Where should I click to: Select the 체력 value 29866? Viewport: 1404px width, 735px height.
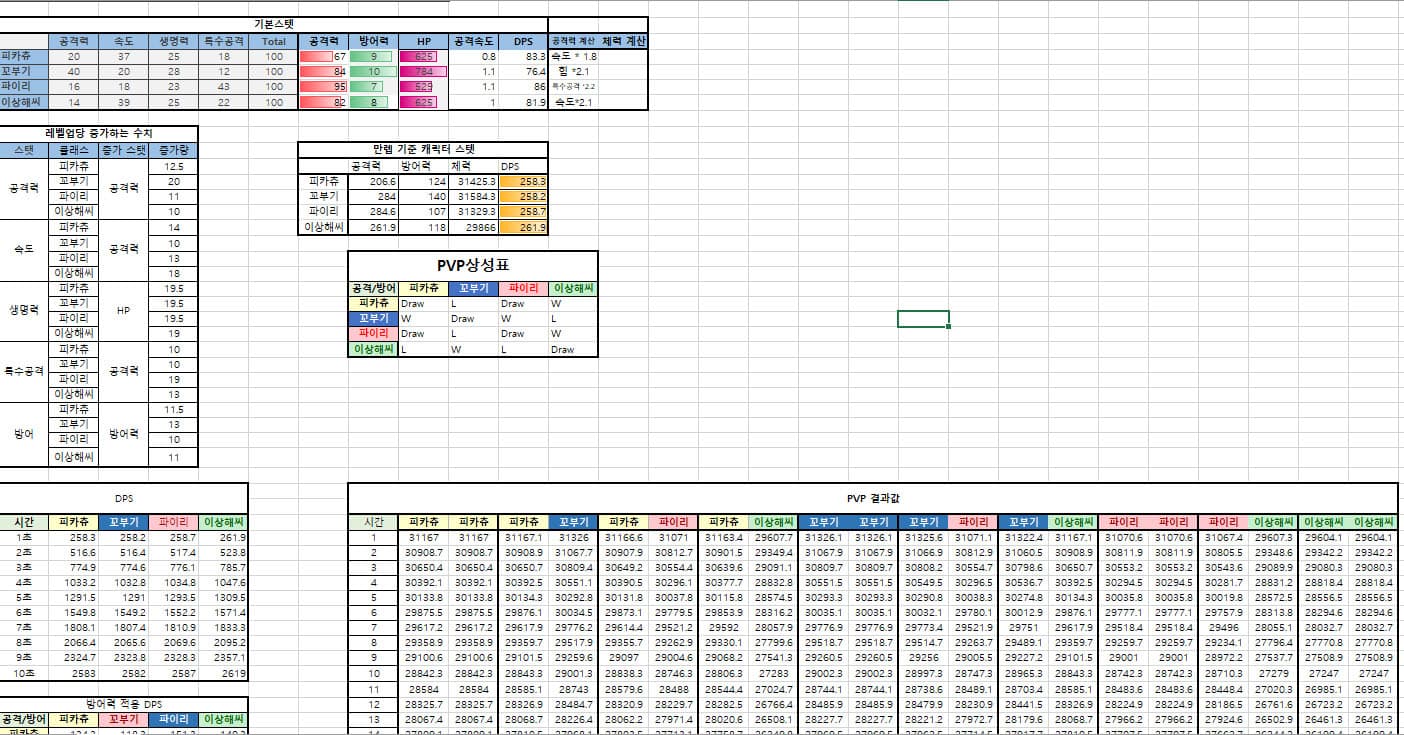[473, 227]
